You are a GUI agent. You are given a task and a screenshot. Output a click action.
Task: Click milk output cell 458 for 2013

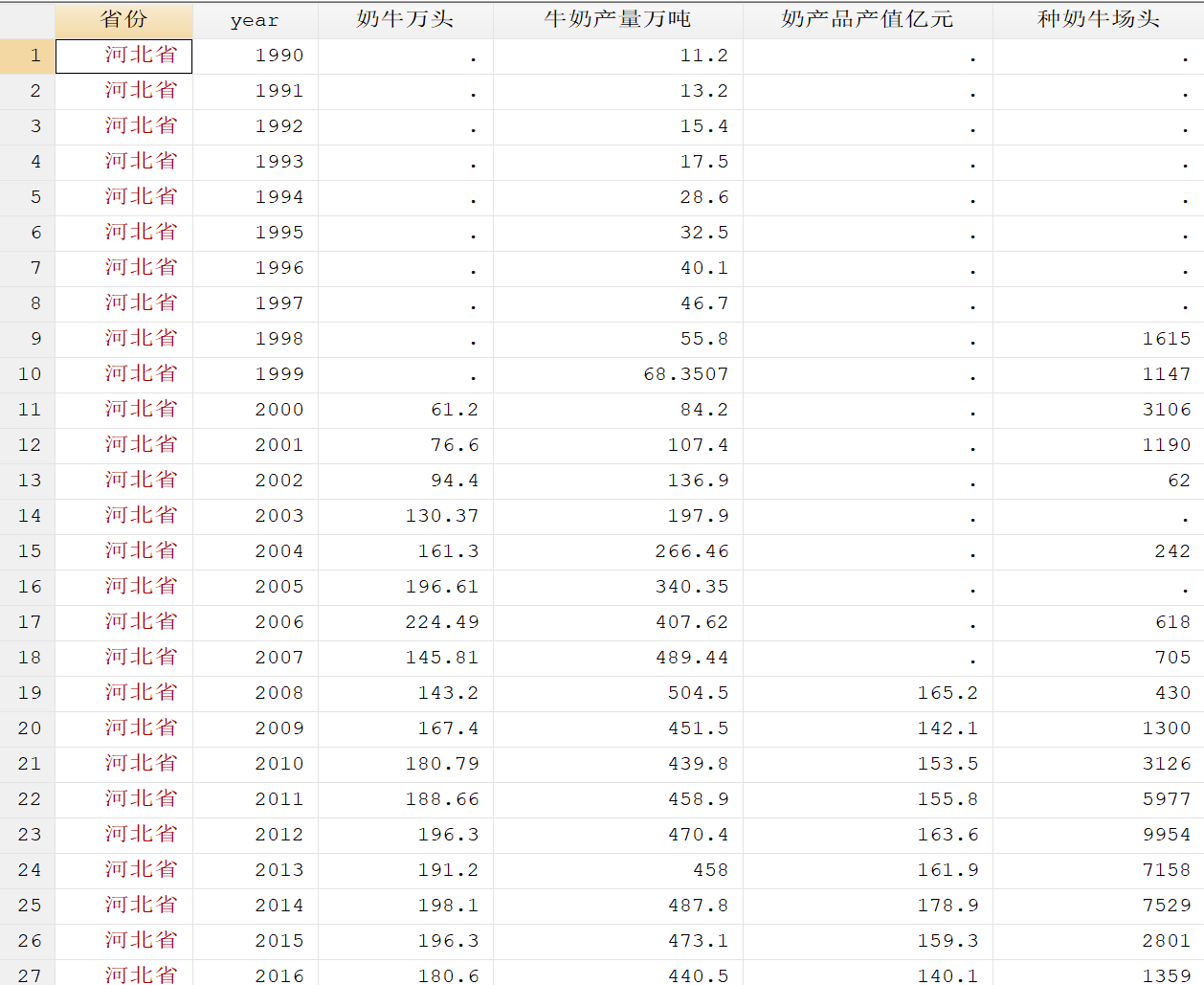tap(618, 870)
